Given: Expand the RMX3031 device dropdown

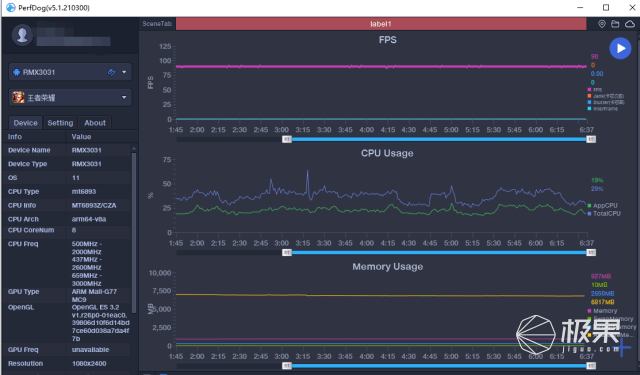Looking at the screenshot, I should click(124, 72).
